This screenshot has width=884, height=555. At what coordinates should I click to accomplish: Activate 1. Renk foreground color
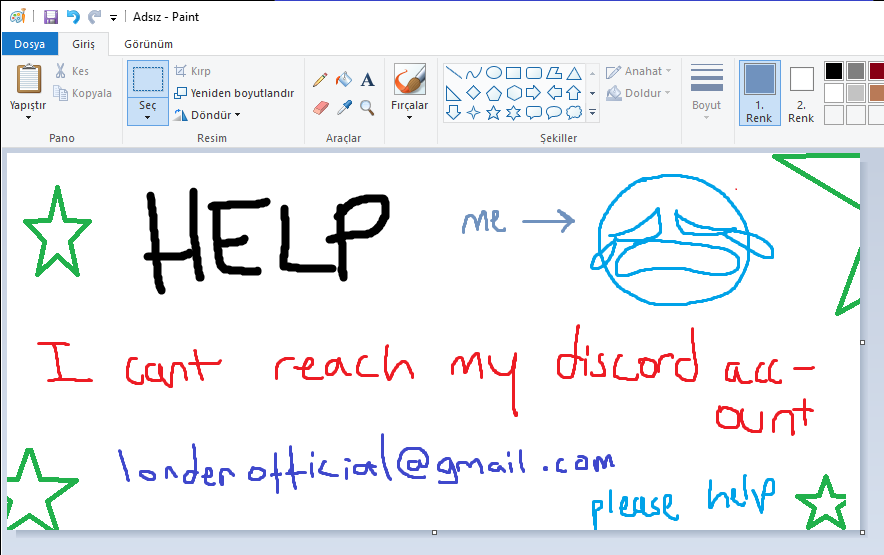(x=759, y=93)
